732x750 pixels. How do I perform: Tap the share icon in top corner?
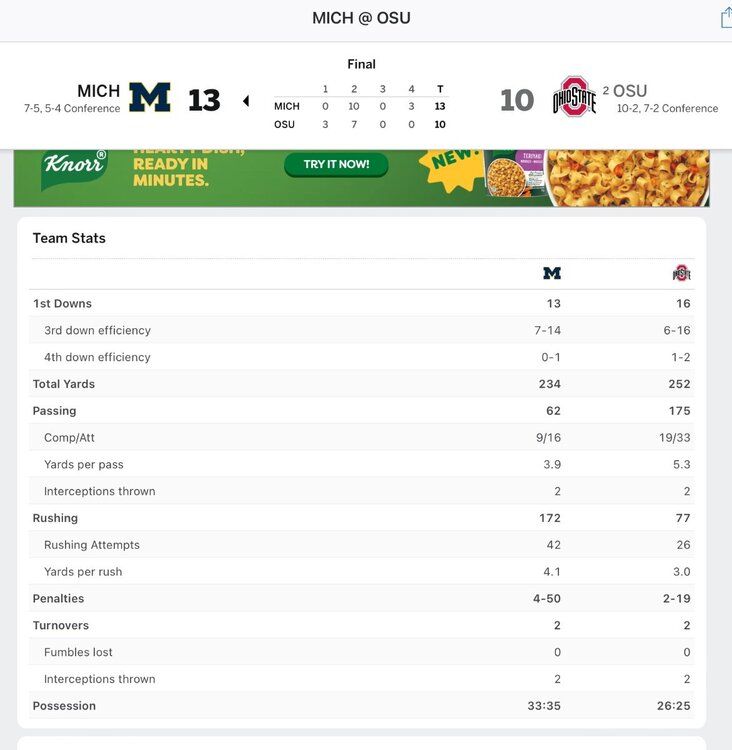click(725, 18)
